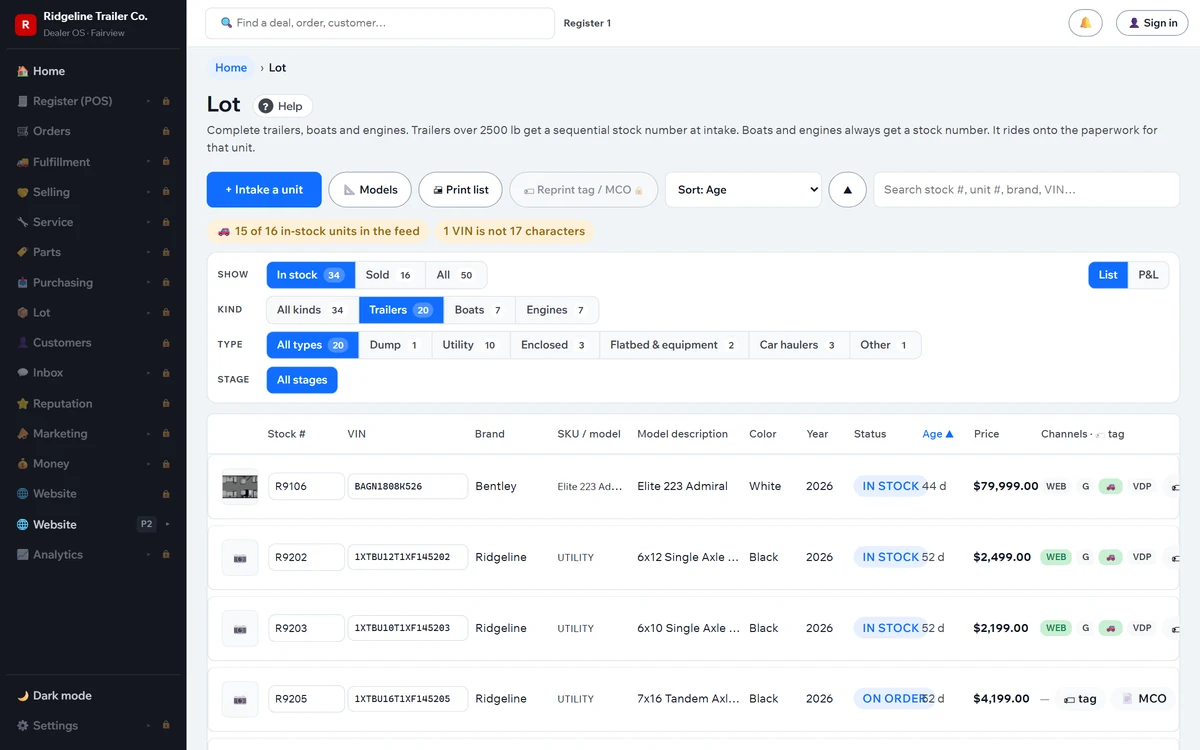Screen dimensions: 1200x750
Task: Click the Intake a unit button
Action: coord(264,190)
